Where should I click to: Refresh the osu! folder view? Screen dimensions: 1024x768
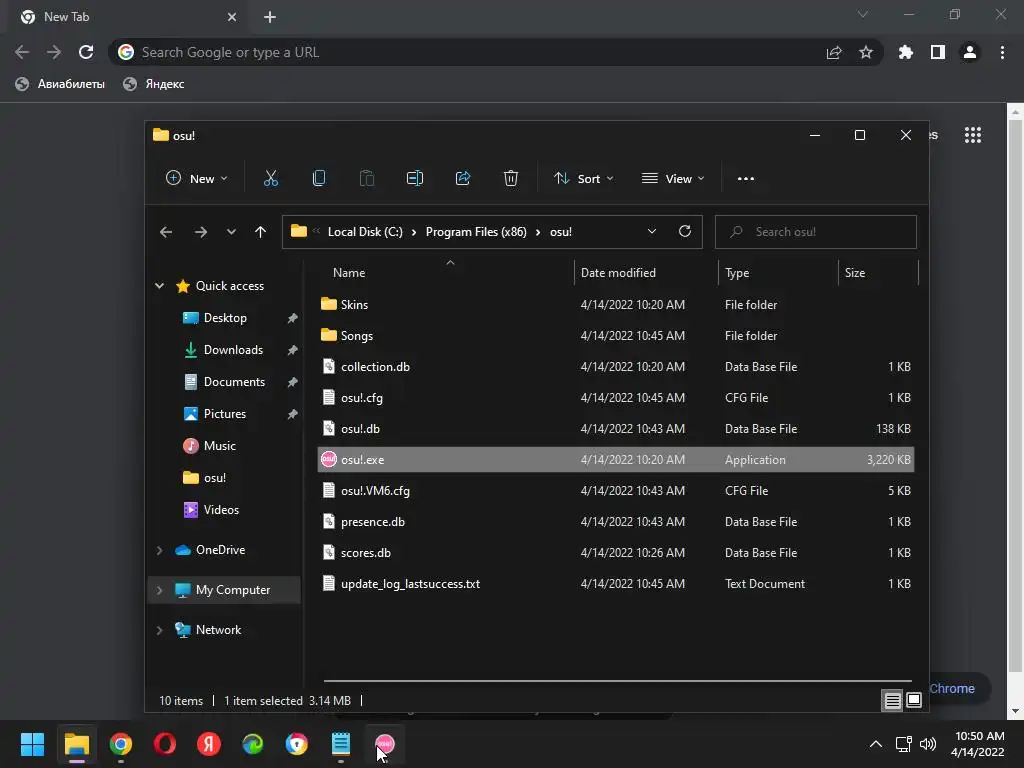684,231
